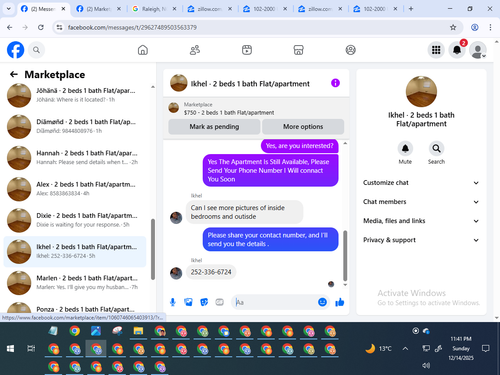Open the Marketplace storefront icon
This screenshot has width=500, height=375.
click(298, 50)
